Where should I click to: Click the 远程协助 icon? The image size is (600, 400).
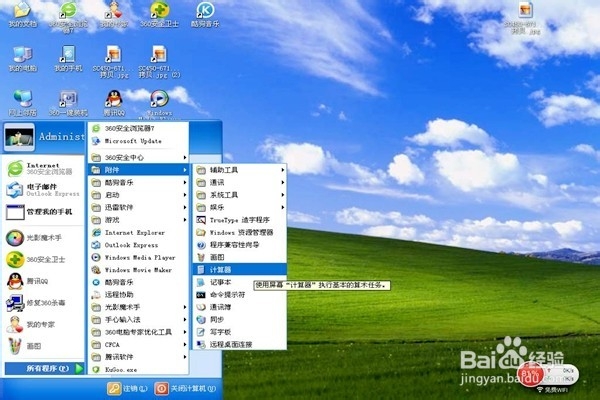96,295
